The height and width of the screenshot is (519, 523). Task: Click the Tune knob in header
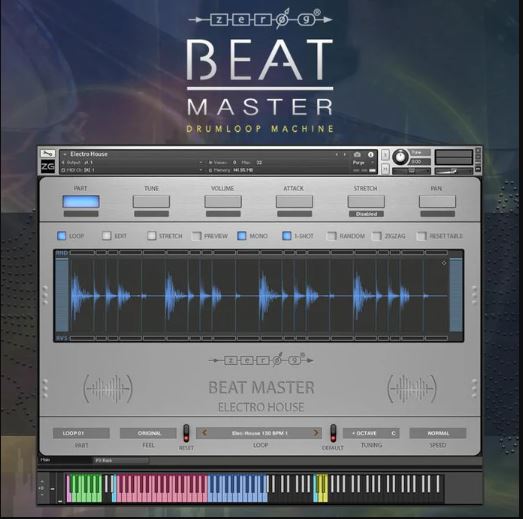click(x=400, y=157)
